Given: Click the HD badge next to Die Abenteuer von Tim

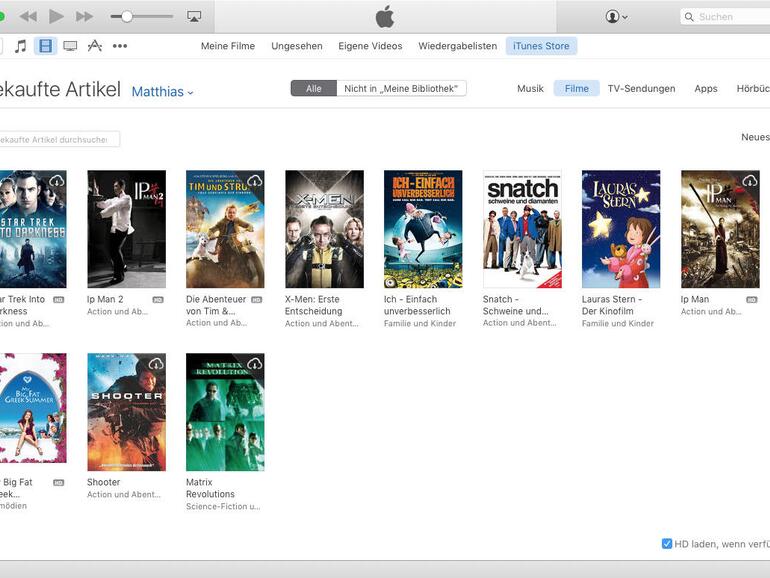Looking at the screenshot, I should 257,300.
